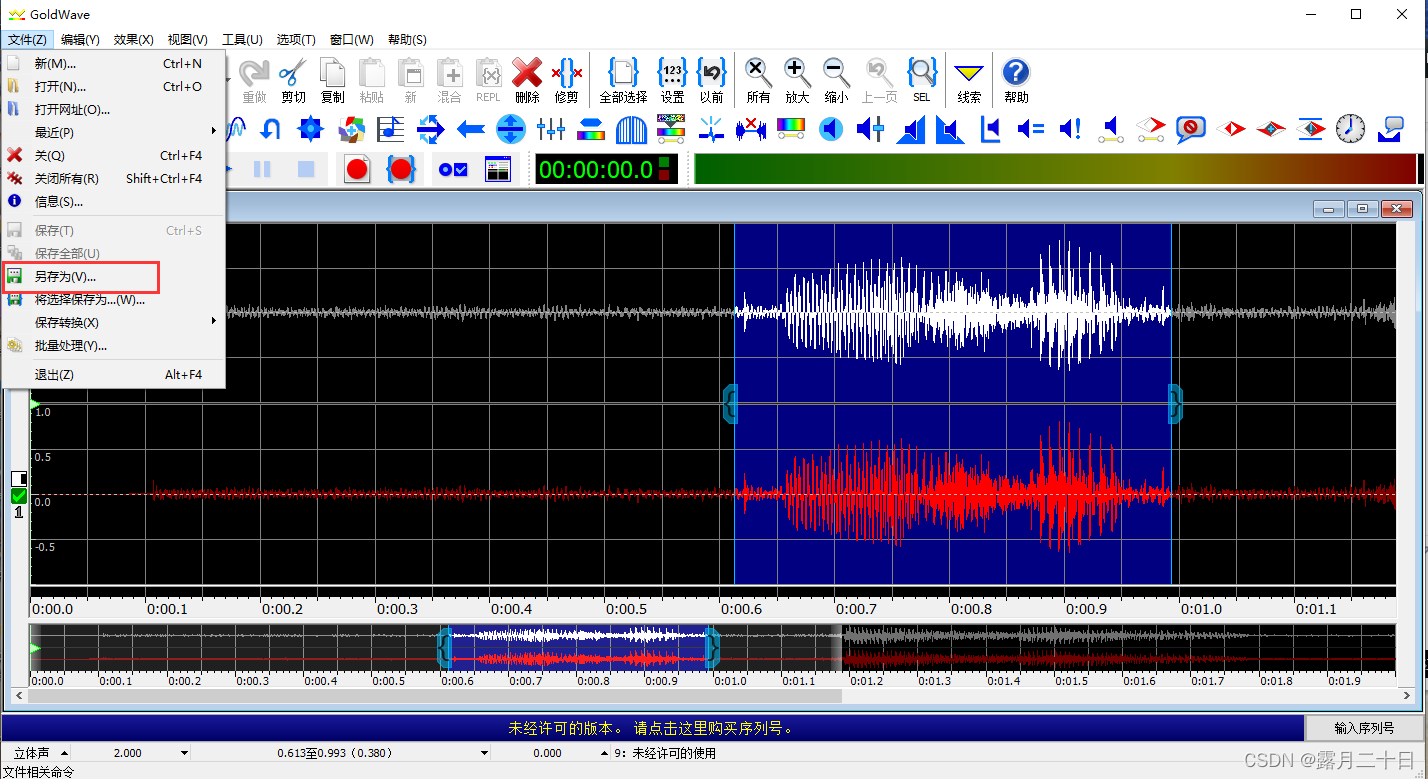
Task: Click the Paste New (新) icon
Action: 410,80
